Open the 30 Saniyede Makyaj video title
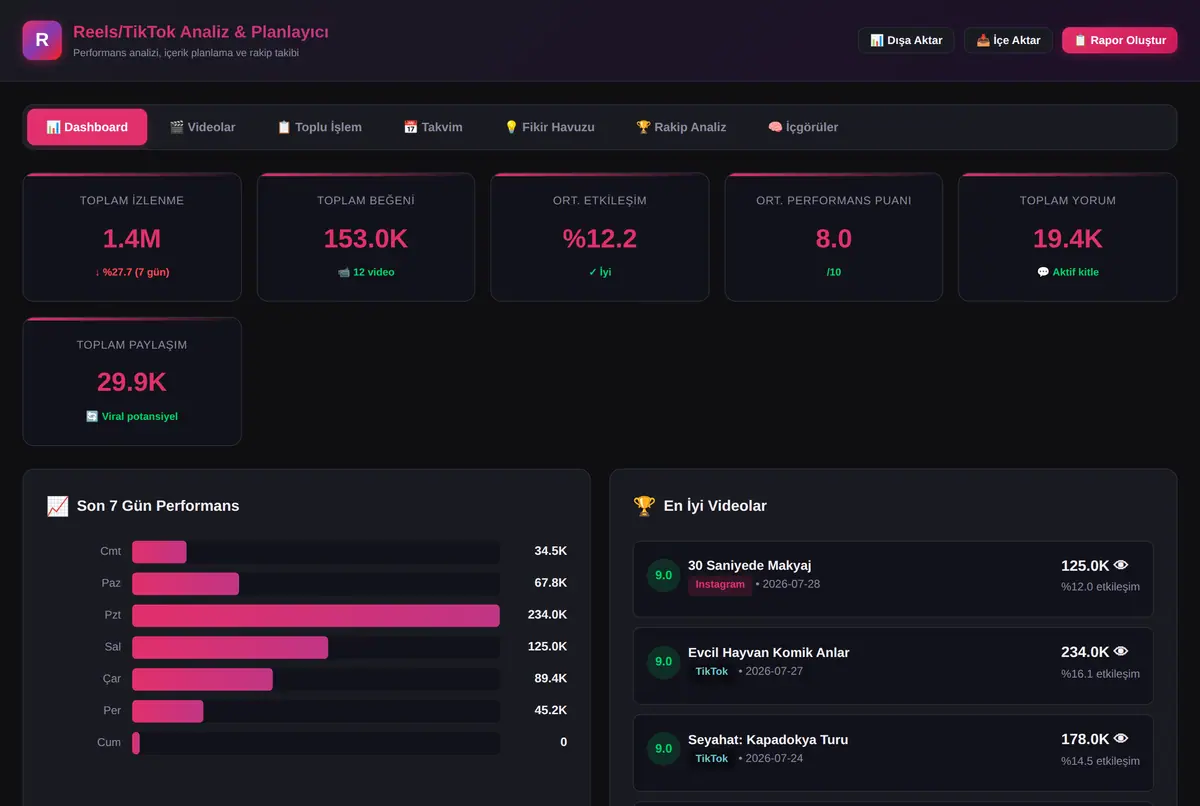The height and width of the screenshot is (806, 1200). tap(750, 566)
